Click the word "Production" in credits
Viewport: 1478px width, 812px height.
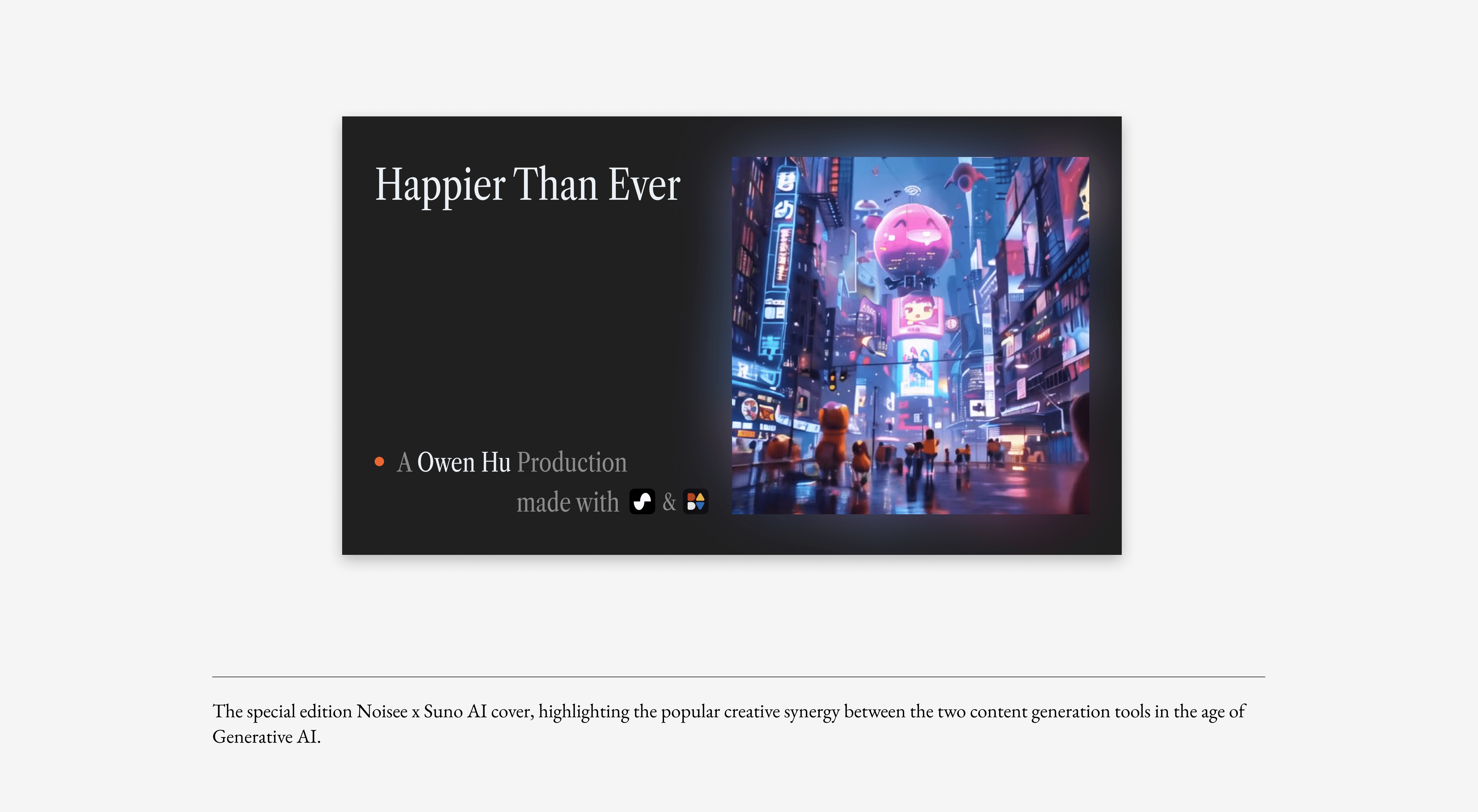pos(572,463)
